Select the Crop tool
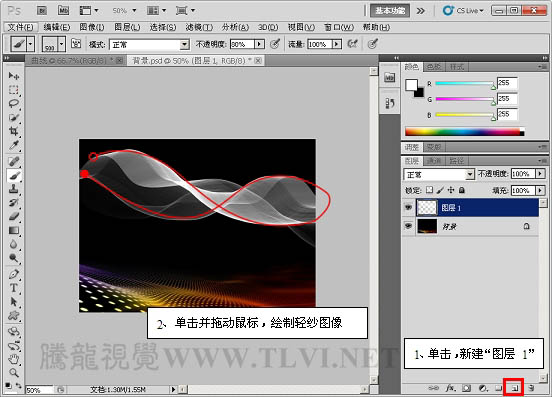This screenshot has width=552, height=397. (x=14, y=131)
